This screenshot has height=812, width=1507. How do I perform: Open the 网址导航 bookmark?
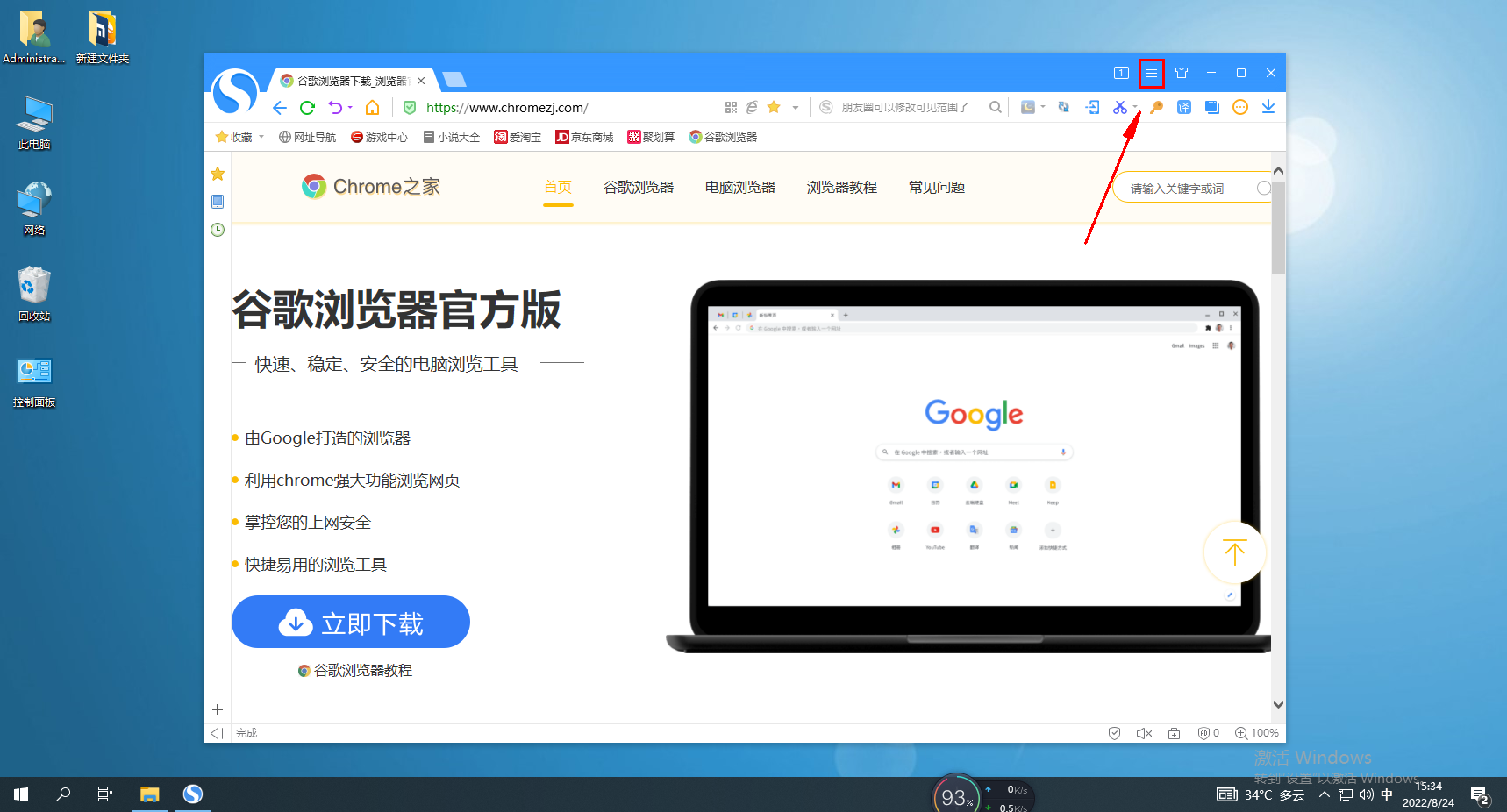(307, 137)
